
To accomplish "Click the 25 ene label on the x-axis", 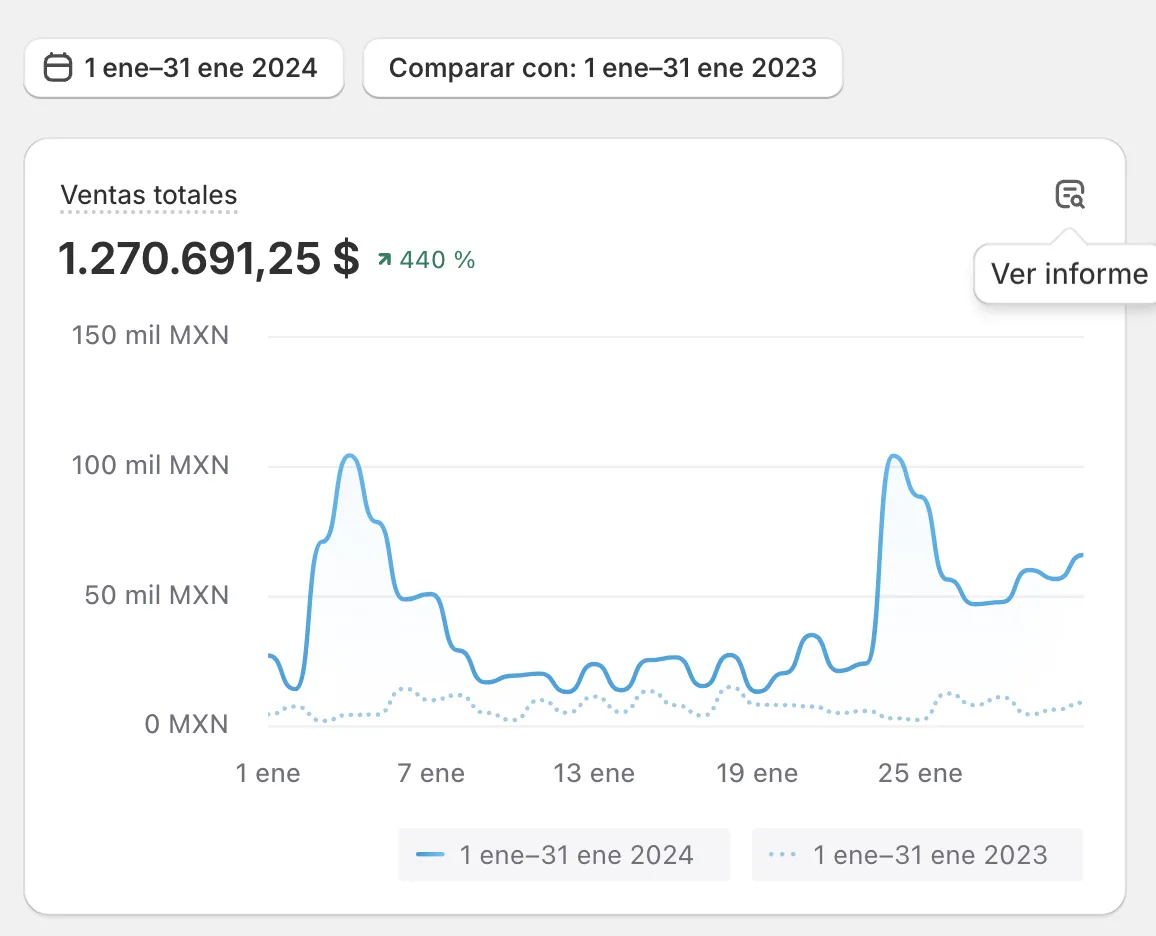I will (920, 774).
